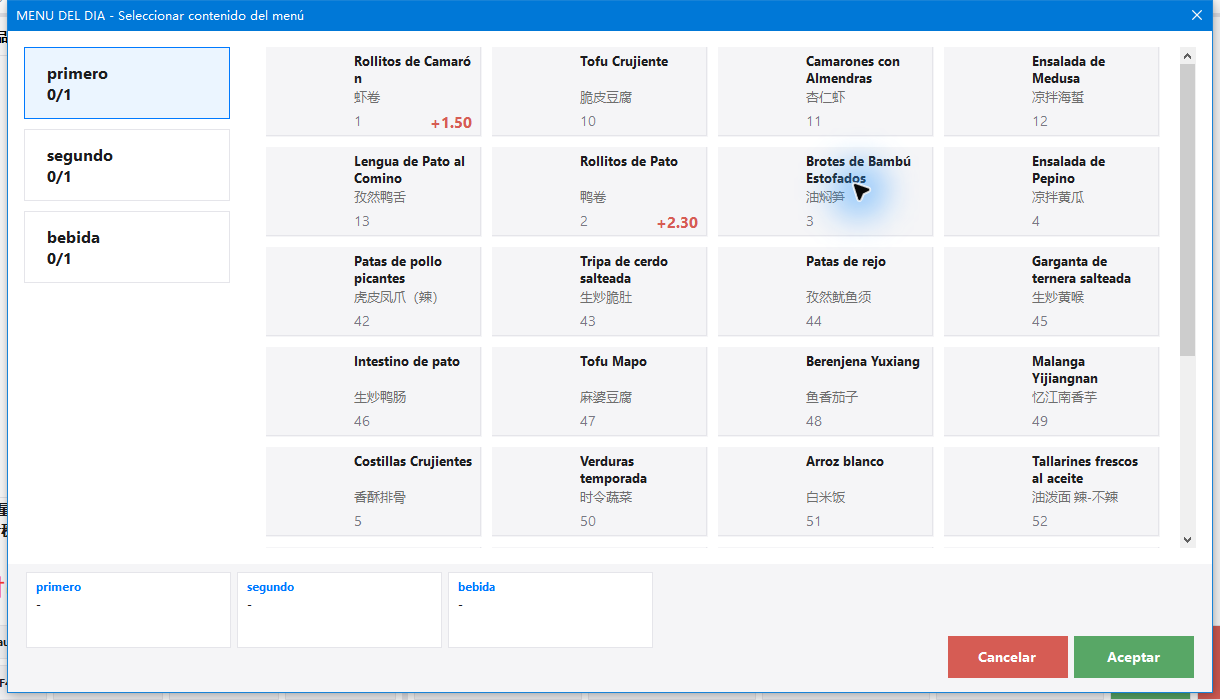The image size is (1220, 700).
Task: Click the red Cancelar button
Action: coord(1007,657)
